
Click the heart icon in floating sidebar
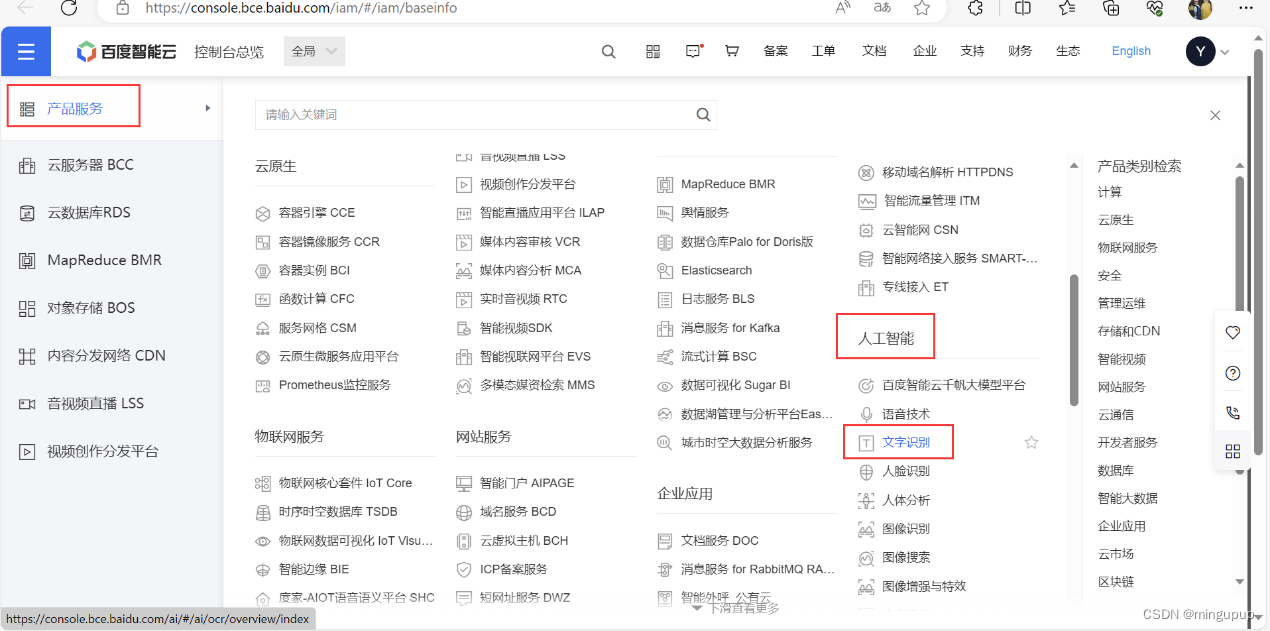1232,333
